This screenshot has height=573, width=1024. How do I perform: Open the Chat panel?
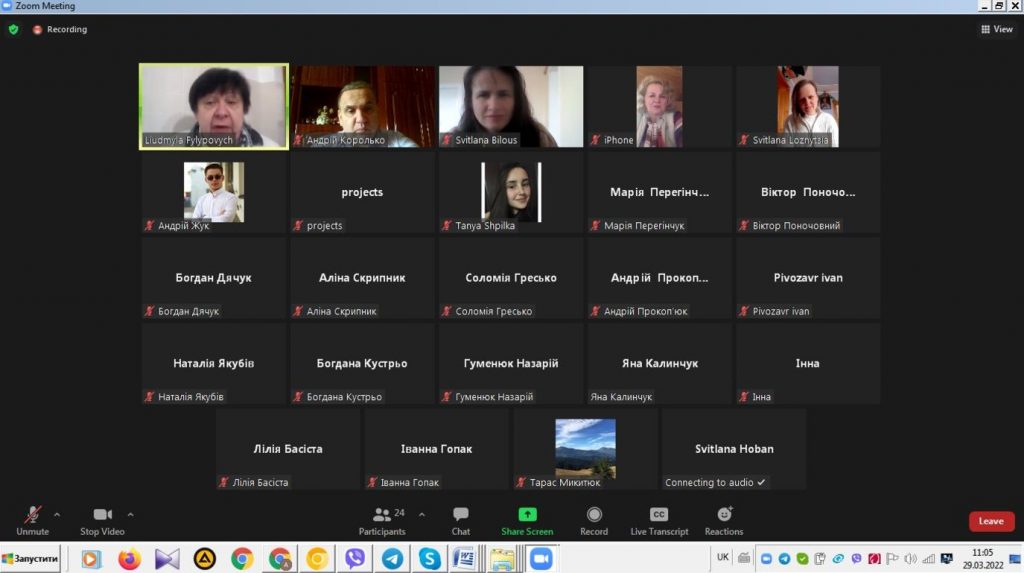460,519
